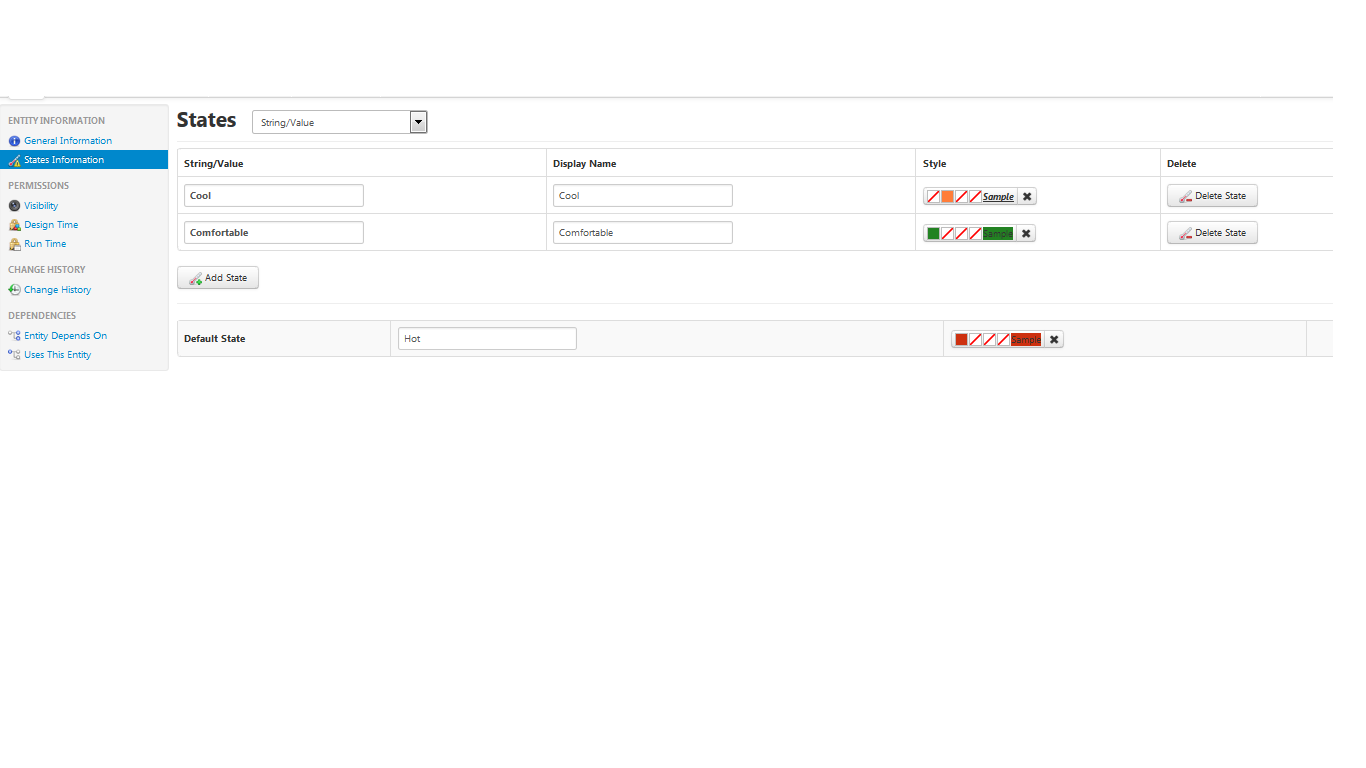Viewport: 1366px width, 768px height.
Task: Clear the Cool row style with X
Action: (x=1027, y=197)
